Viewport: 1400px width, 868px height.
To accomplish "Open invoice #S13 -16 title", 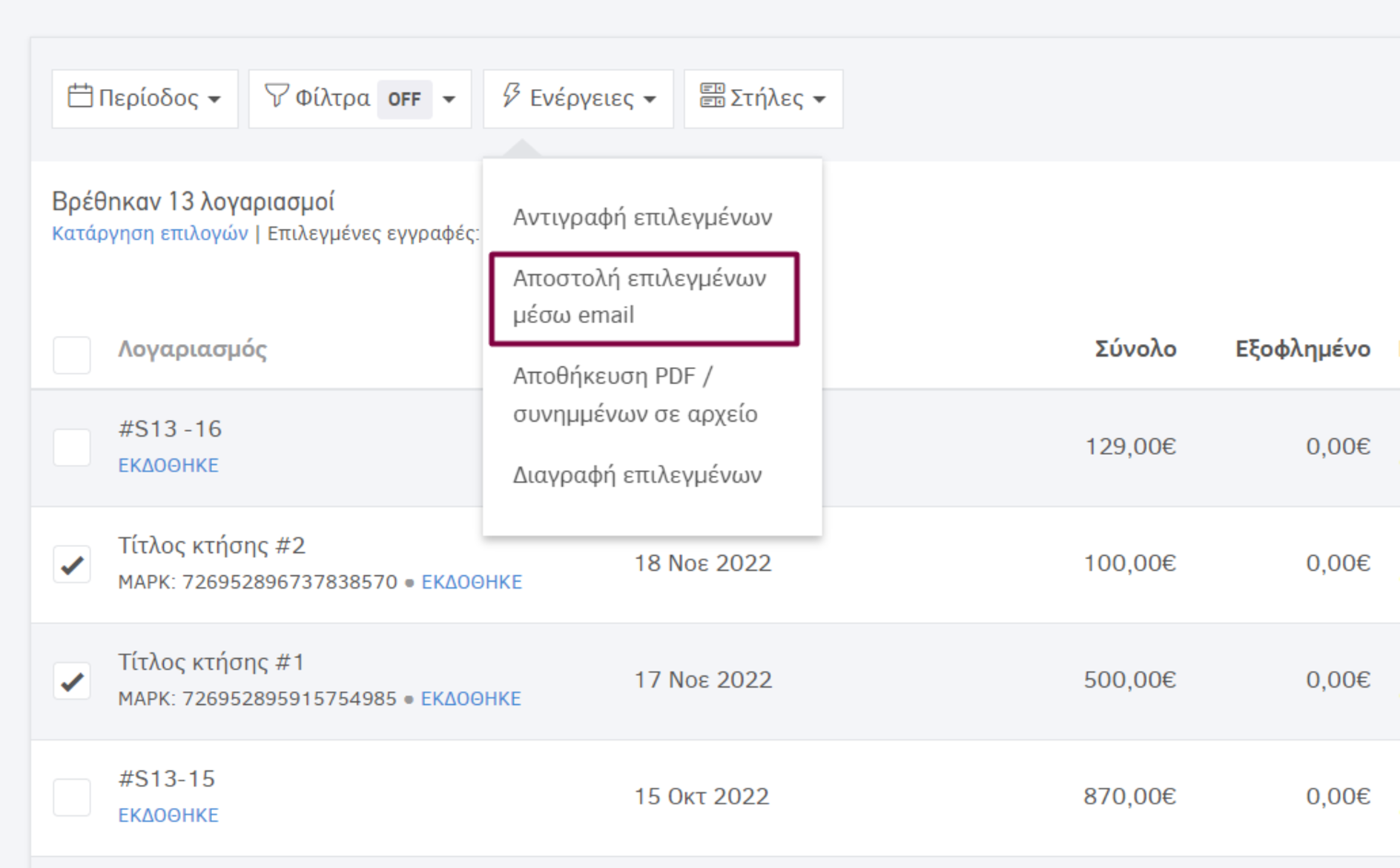I will 170,428.
